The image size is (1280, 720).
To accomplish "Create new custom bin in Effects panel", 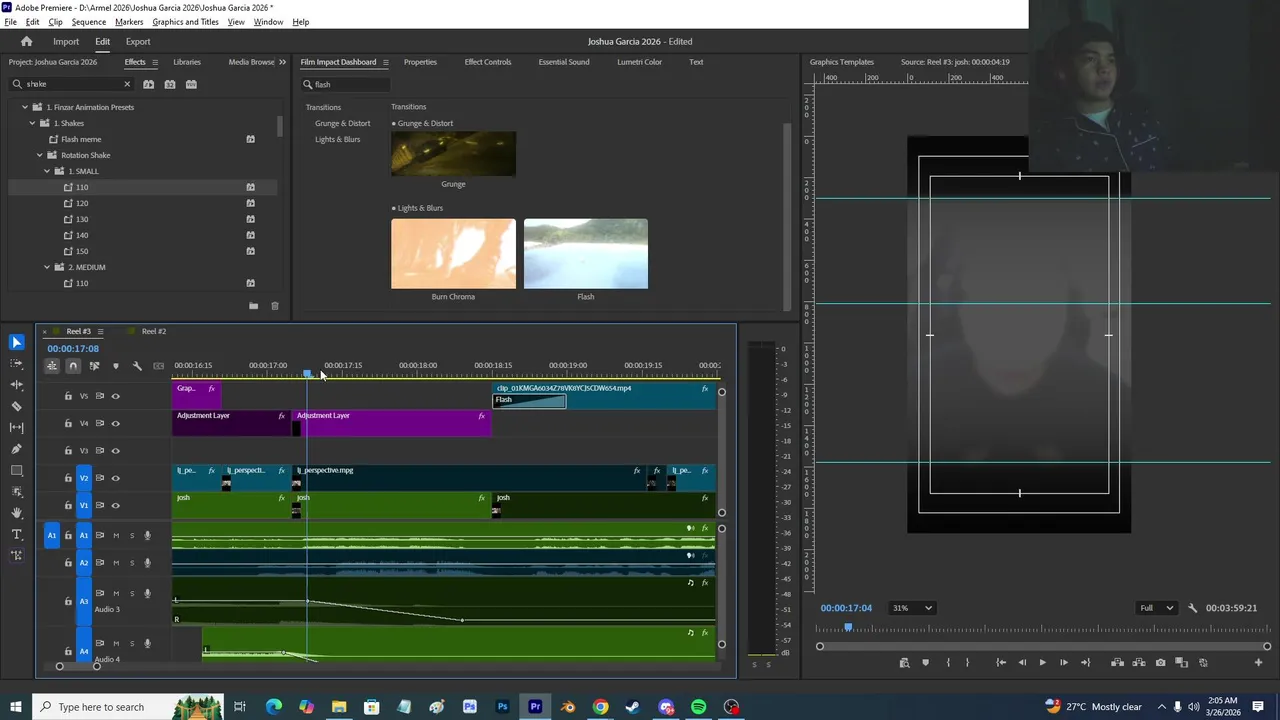I will click(253, 306).
